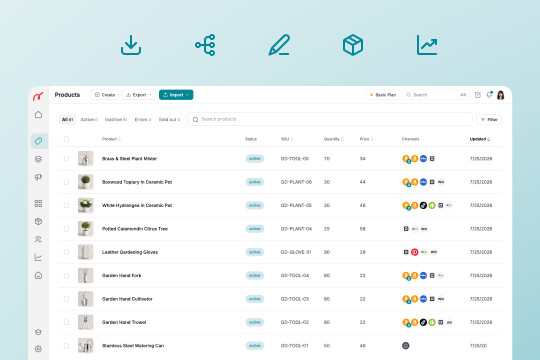Focus the header Search box
This screenshot has width=540, height=360.
point(436,95)
